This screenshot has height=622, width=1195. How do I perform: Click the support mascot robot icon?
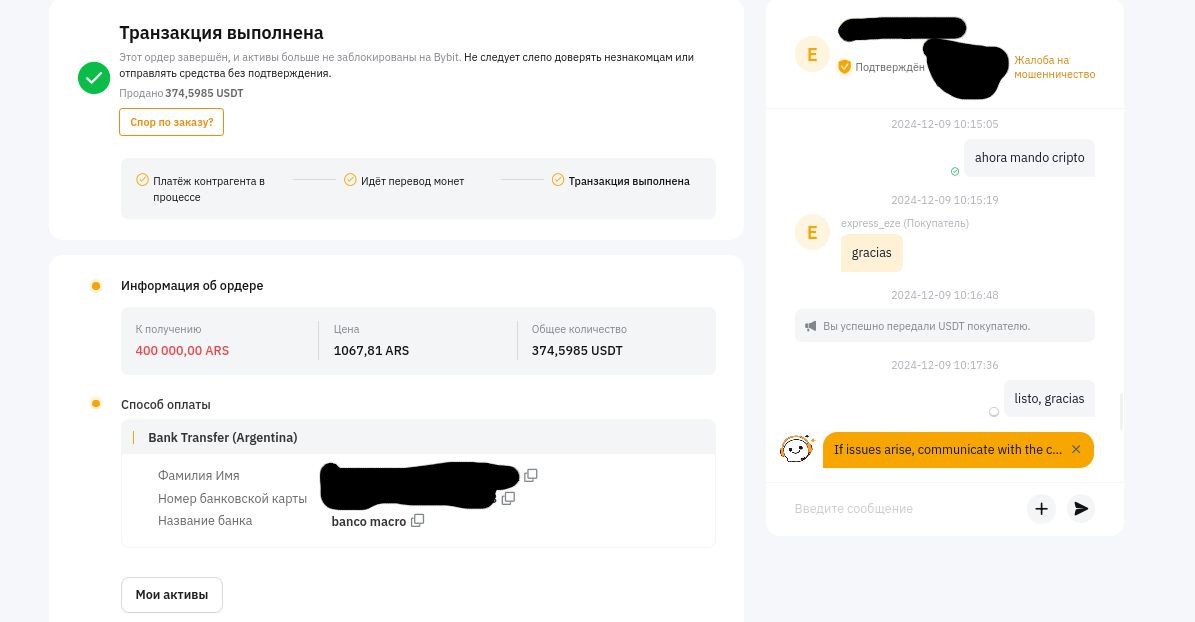[x=796, y=449]
